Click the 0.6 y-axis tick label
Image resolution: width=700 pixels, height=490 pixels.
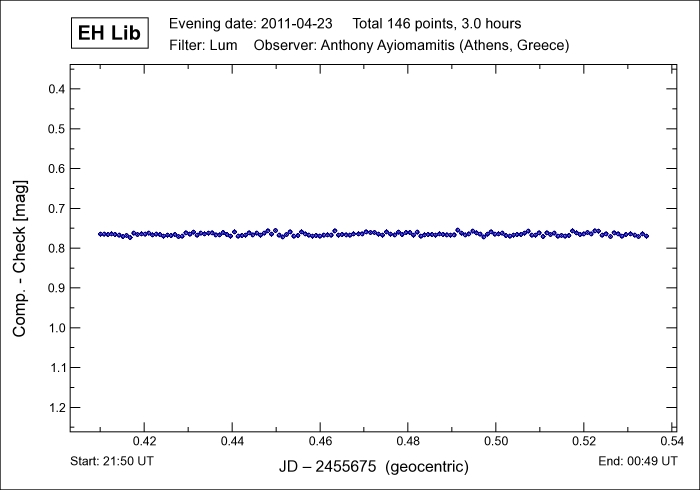coord(57,169)
